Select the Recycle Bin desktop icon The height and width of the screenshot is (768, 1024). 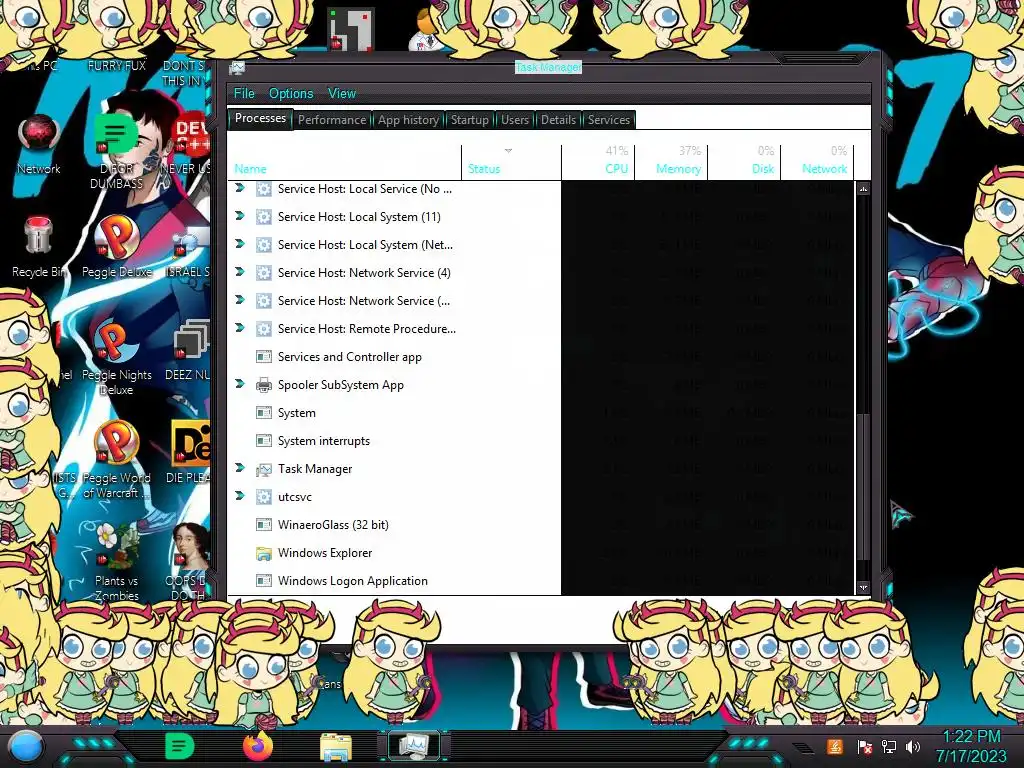[x=38, y=247]
